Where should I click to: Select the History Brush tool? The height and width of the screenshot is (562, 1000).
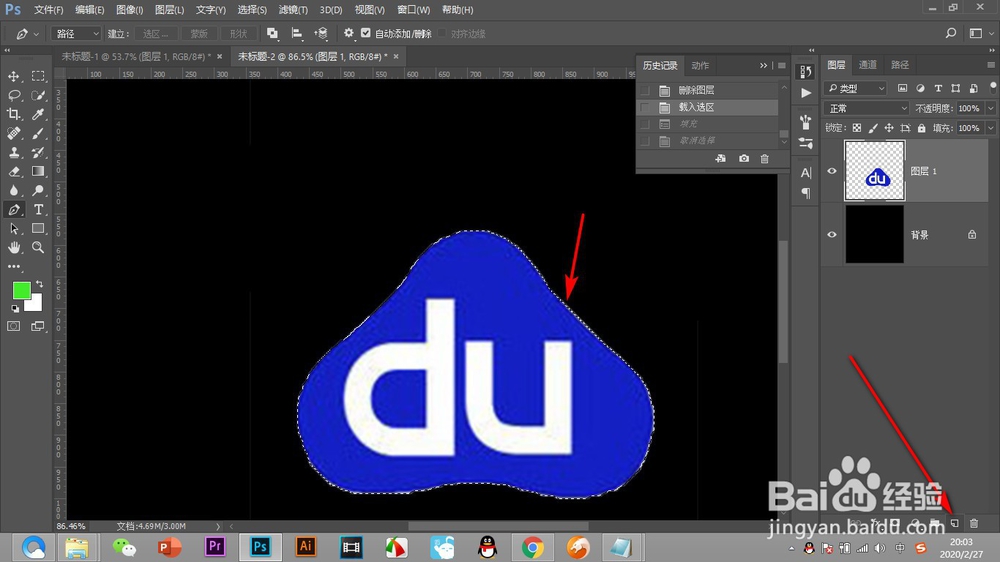pyautogui.click(x=38, y=152)
